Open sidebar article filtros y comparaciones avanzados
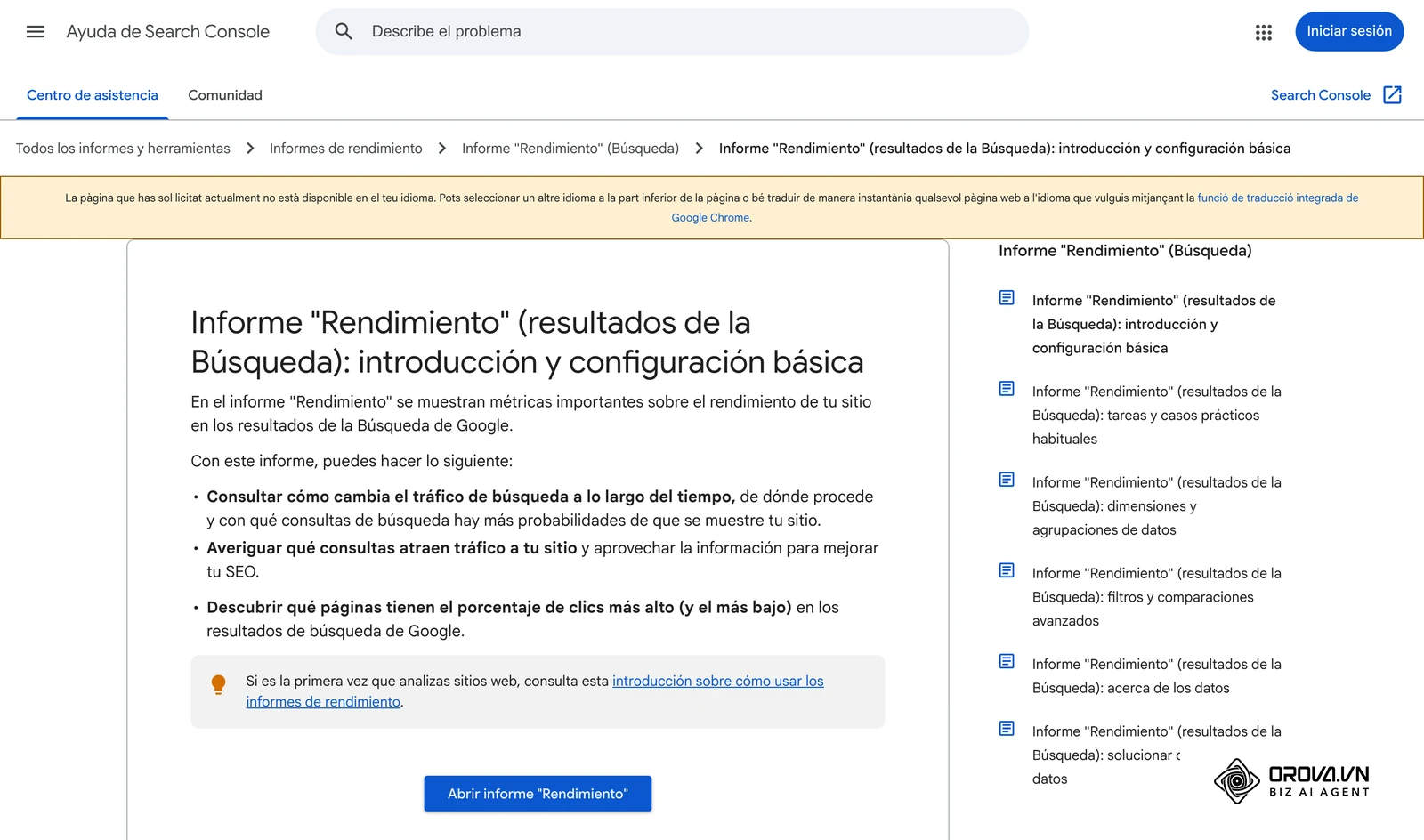Image resolution: width=1424 pixels, height=840 pixels. click(x=1157, y=597)
